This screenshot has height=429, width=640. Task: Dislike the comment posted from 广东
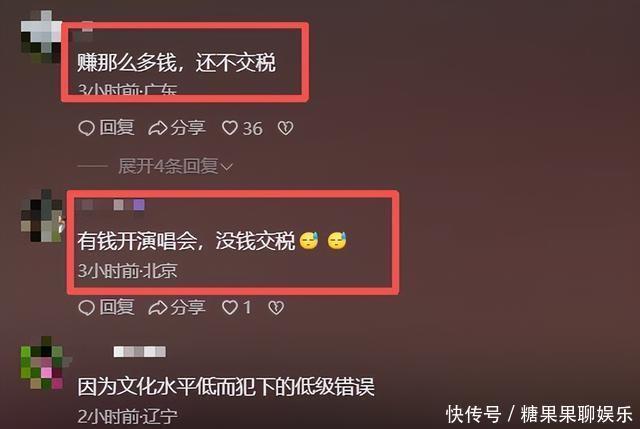[285, 128]
